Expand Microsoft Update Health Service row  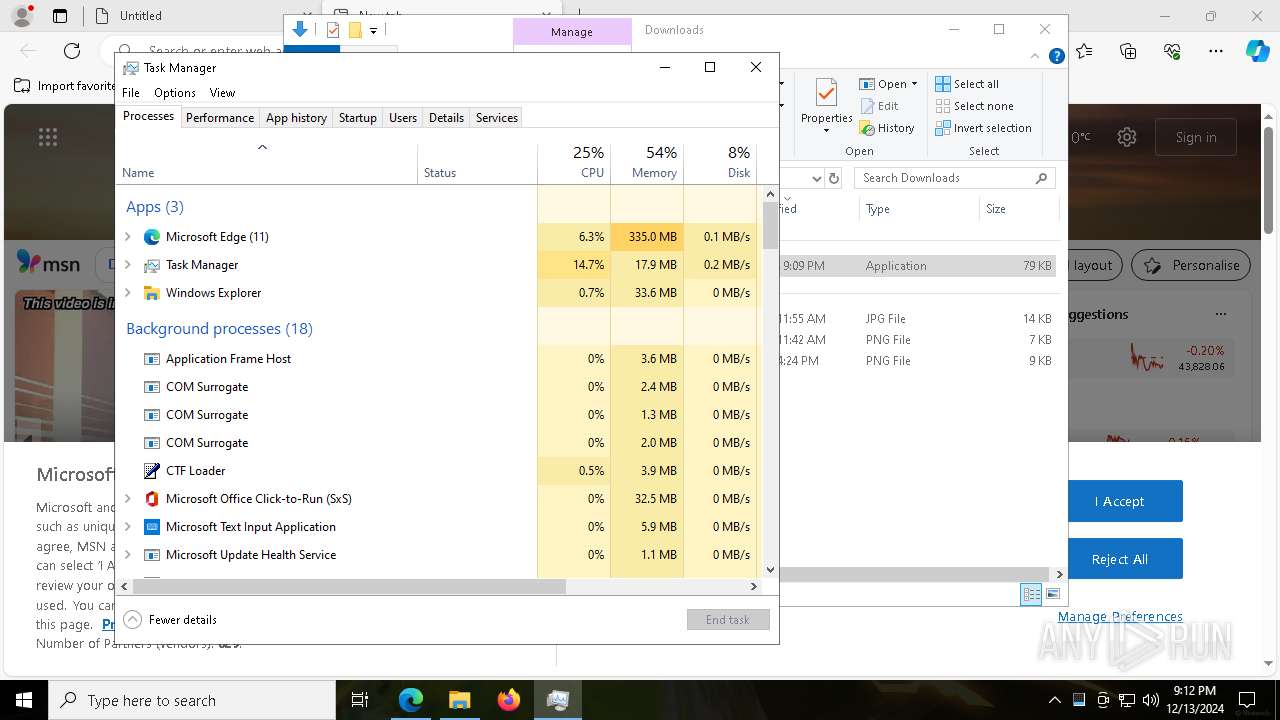tap(127, 555)
